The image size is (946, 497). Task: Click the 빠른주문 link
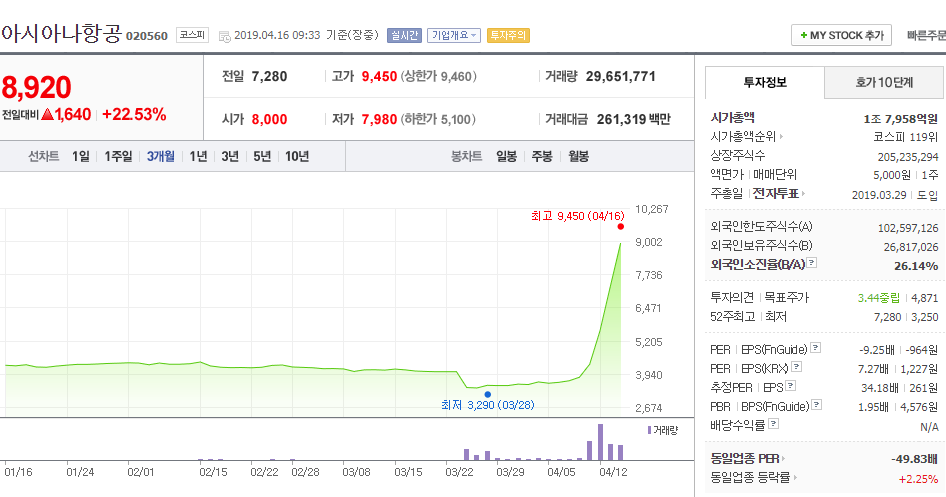(926, 36)
